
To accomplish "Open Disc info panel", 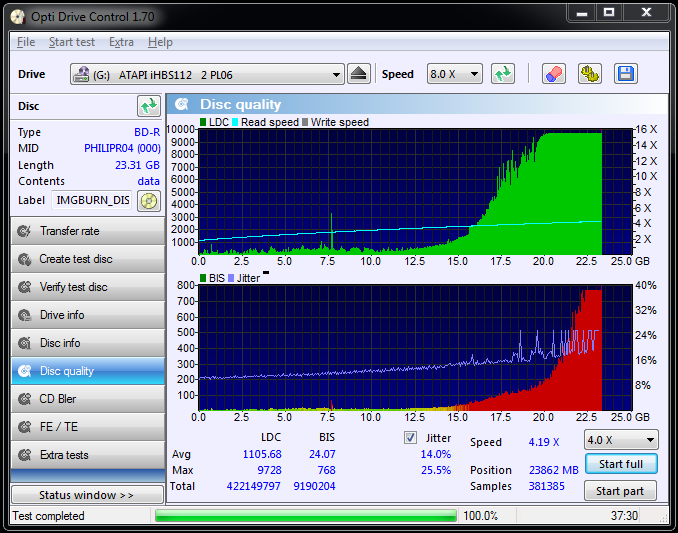I will [88, 343].
